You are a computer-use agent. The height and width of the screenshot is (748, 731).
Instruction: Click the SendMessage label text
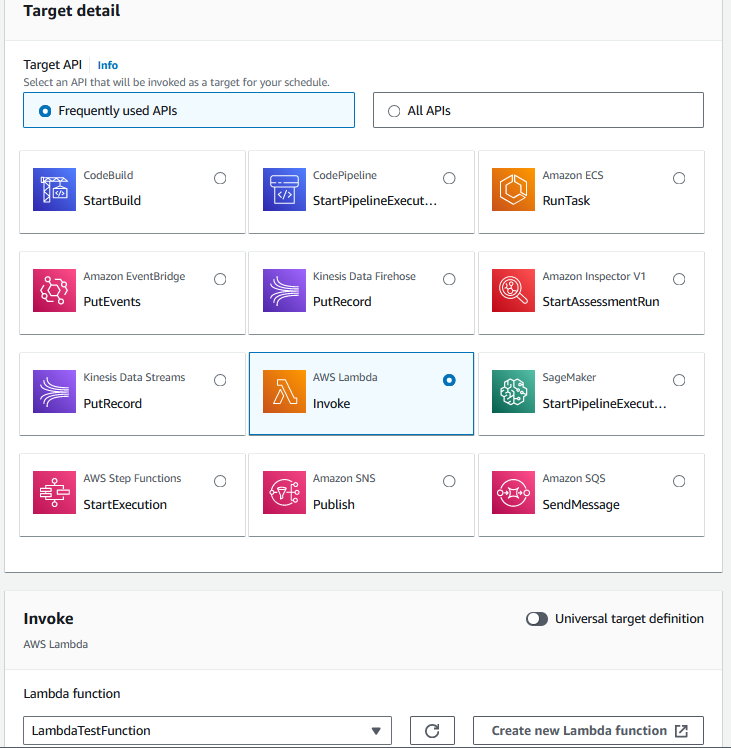[581, 504]
